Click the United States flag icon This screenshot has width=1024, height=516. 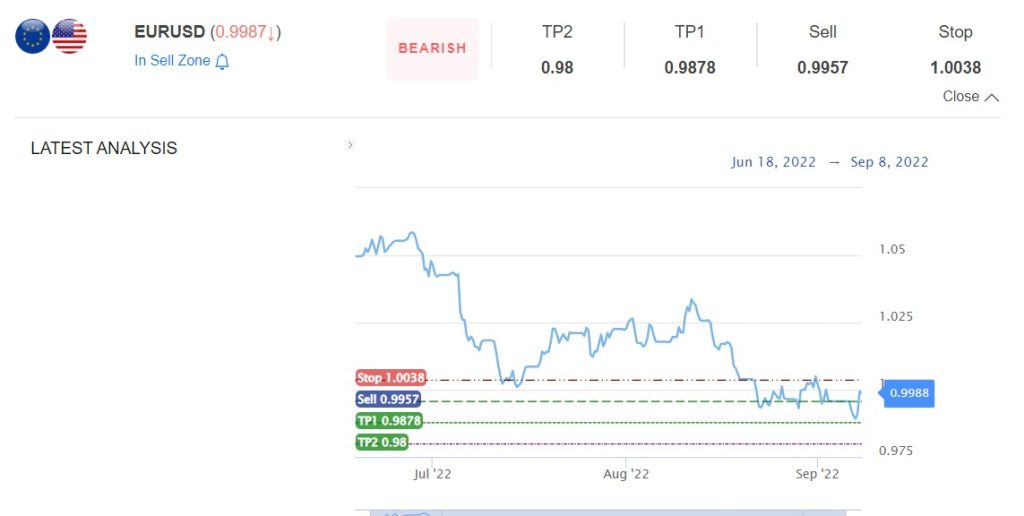tap(69, 36)
